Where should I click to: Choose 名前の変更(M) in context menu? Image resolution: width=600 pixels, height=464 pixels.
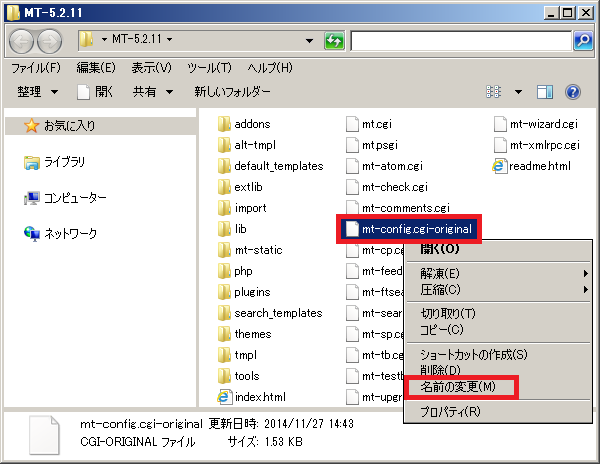(x=497, y=387)
